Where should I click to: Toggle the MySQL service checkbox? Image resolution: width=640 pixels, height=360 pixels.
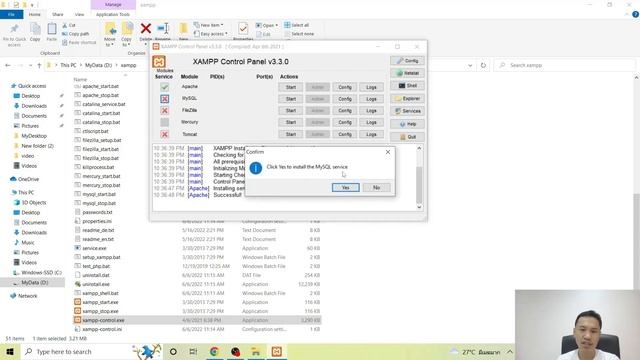pyautogui.click(x=164, y=99)
